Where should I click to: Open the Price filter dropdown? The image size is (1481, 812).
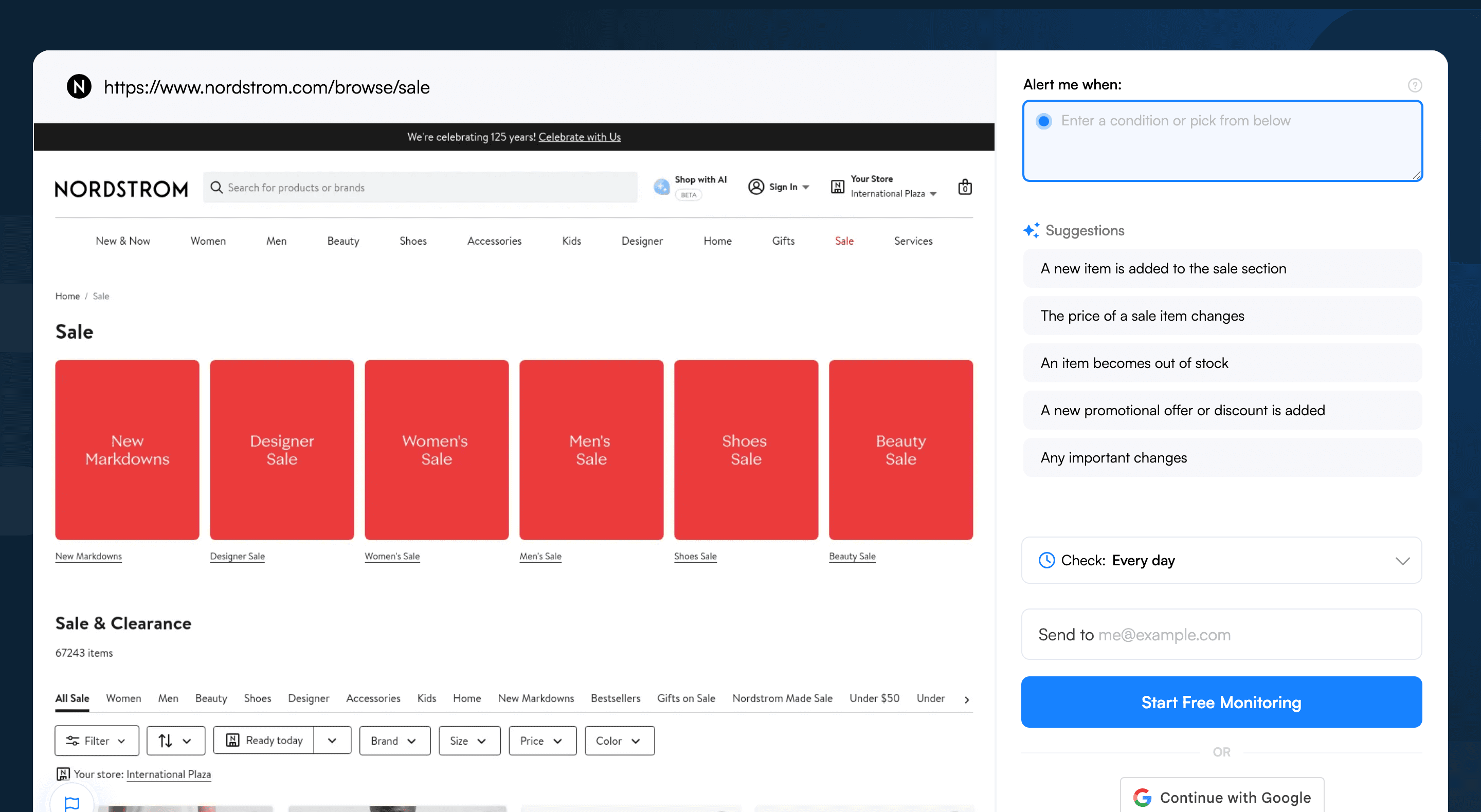(x=542, y=741)
